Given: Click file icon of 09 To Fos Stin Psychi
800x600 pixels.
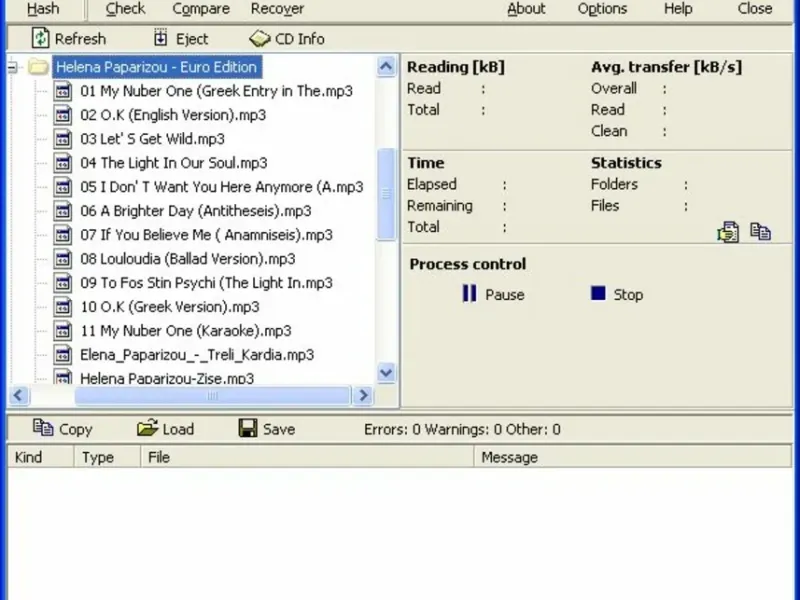Looking at the screenshot, I should (62, 283).
